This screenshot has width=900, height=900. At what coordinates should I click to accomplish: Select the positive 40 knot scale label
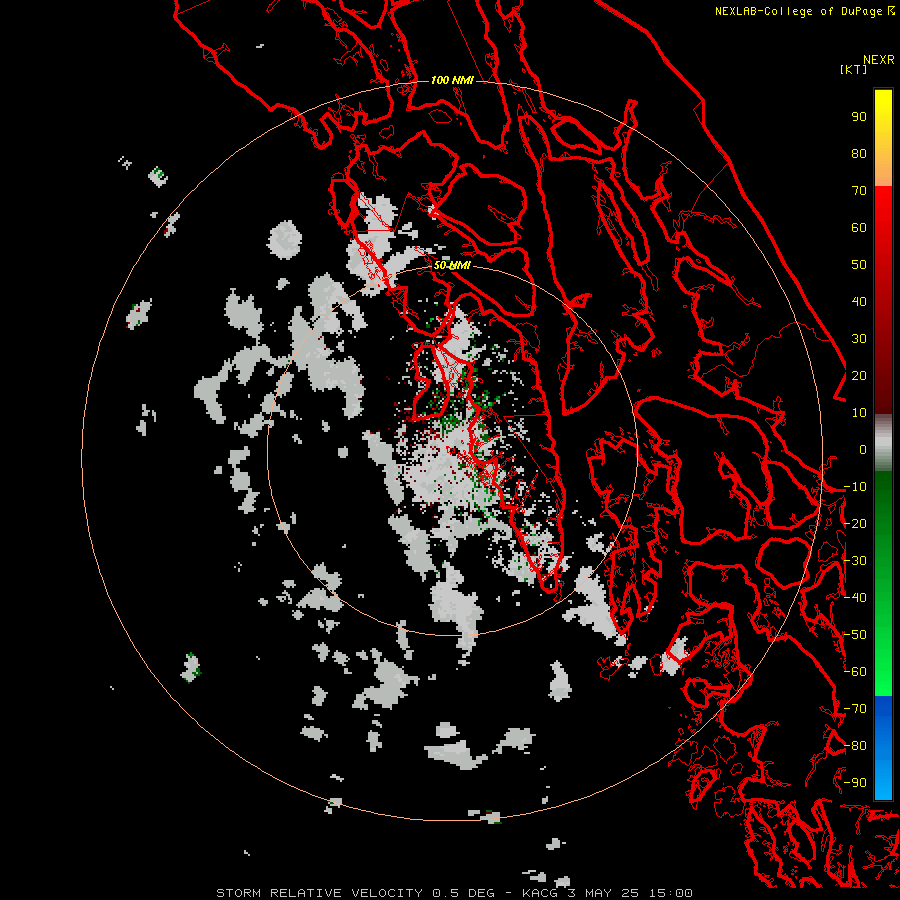(x=859, y=301)
